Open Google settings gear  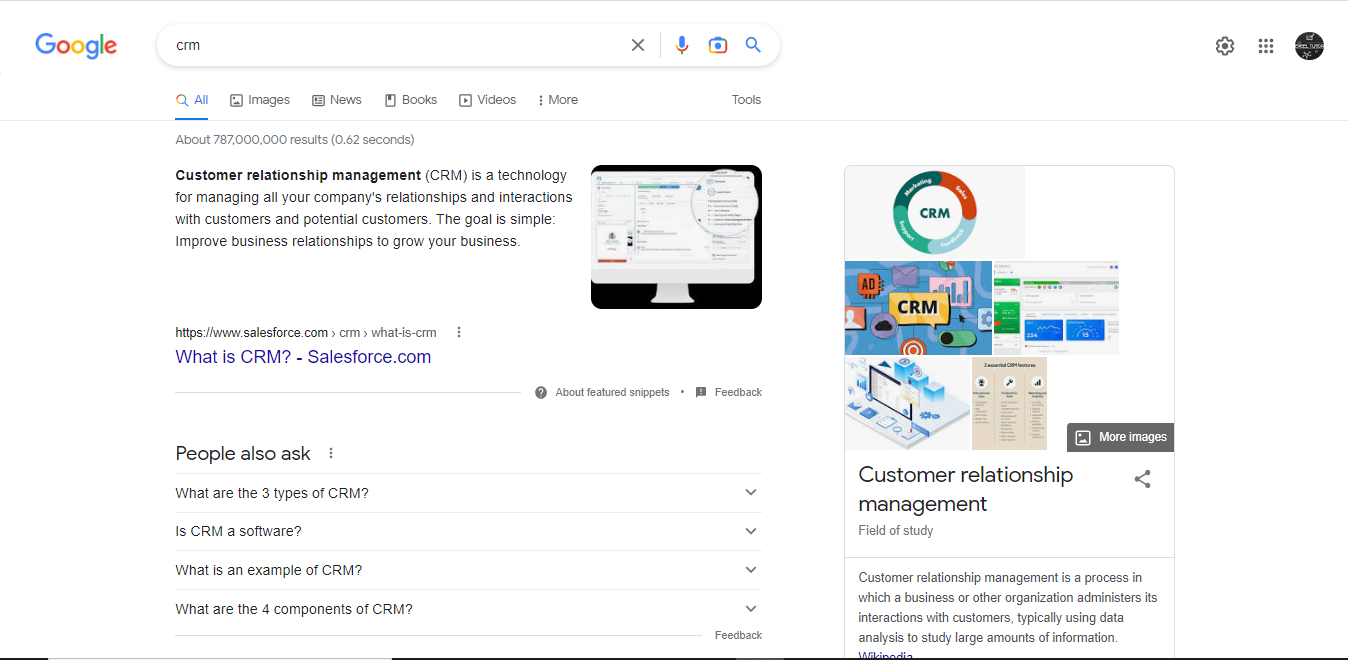tap(1225, 46)
